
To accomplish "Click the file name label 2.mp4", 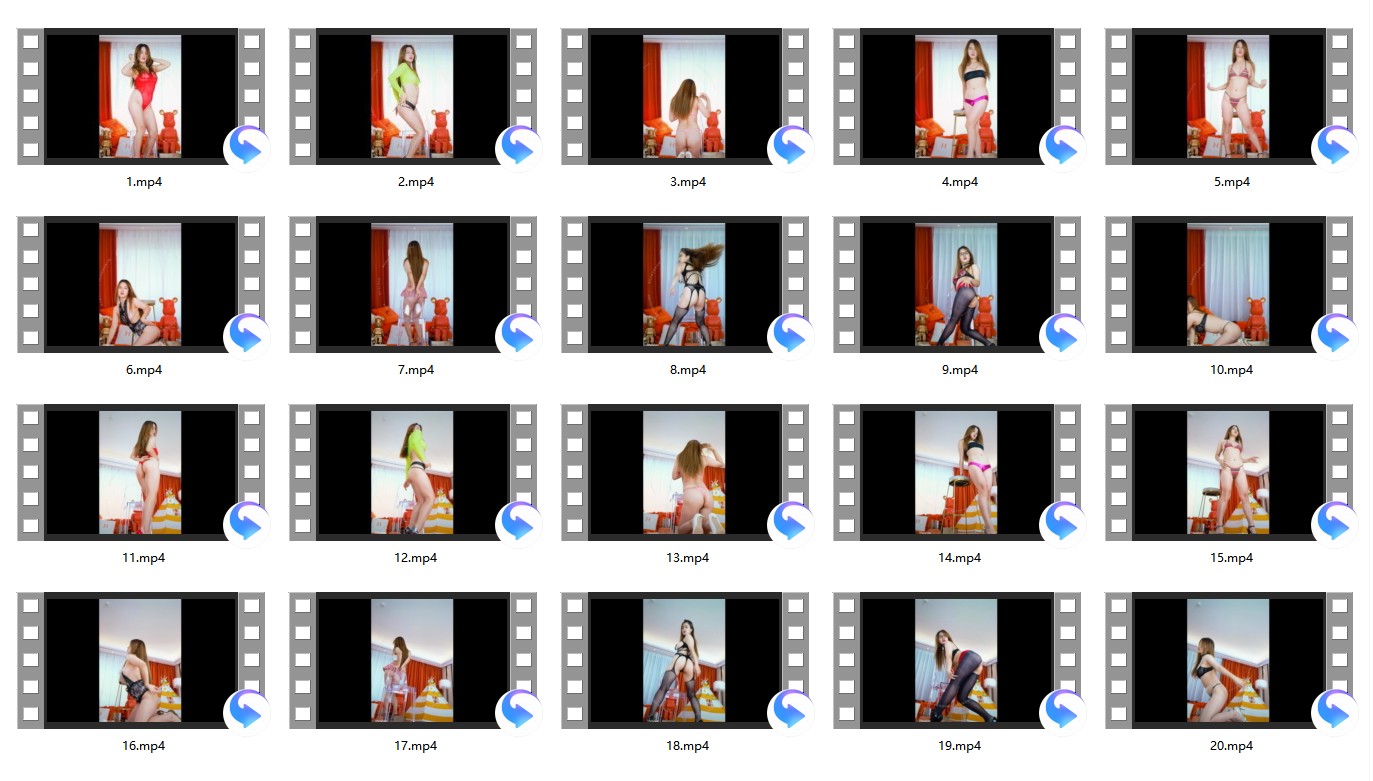I will 416,182.
